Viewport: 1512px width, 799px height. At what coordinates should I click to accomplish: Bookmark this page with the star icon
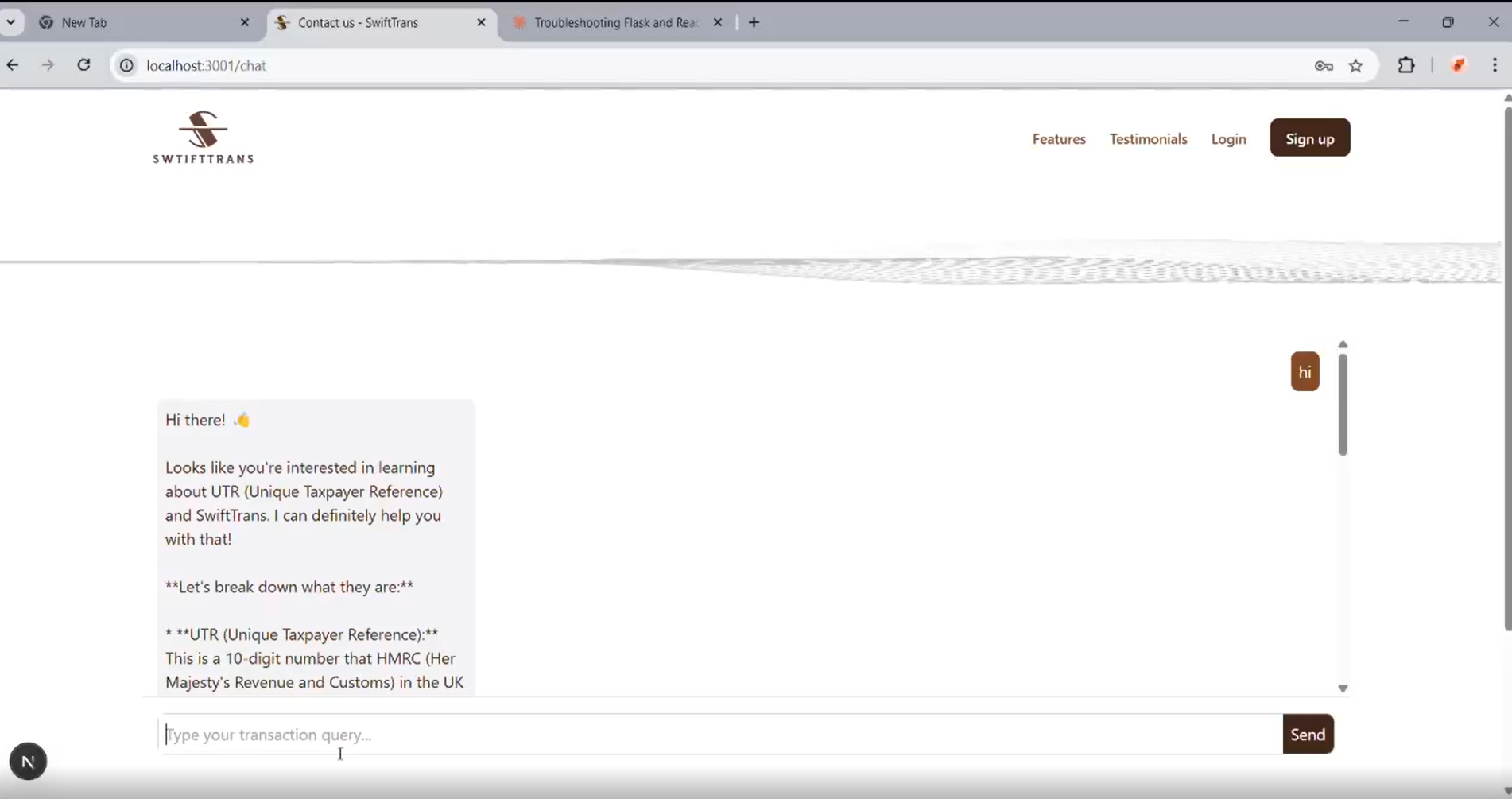pyautogui.click(x=1356, y=66)
